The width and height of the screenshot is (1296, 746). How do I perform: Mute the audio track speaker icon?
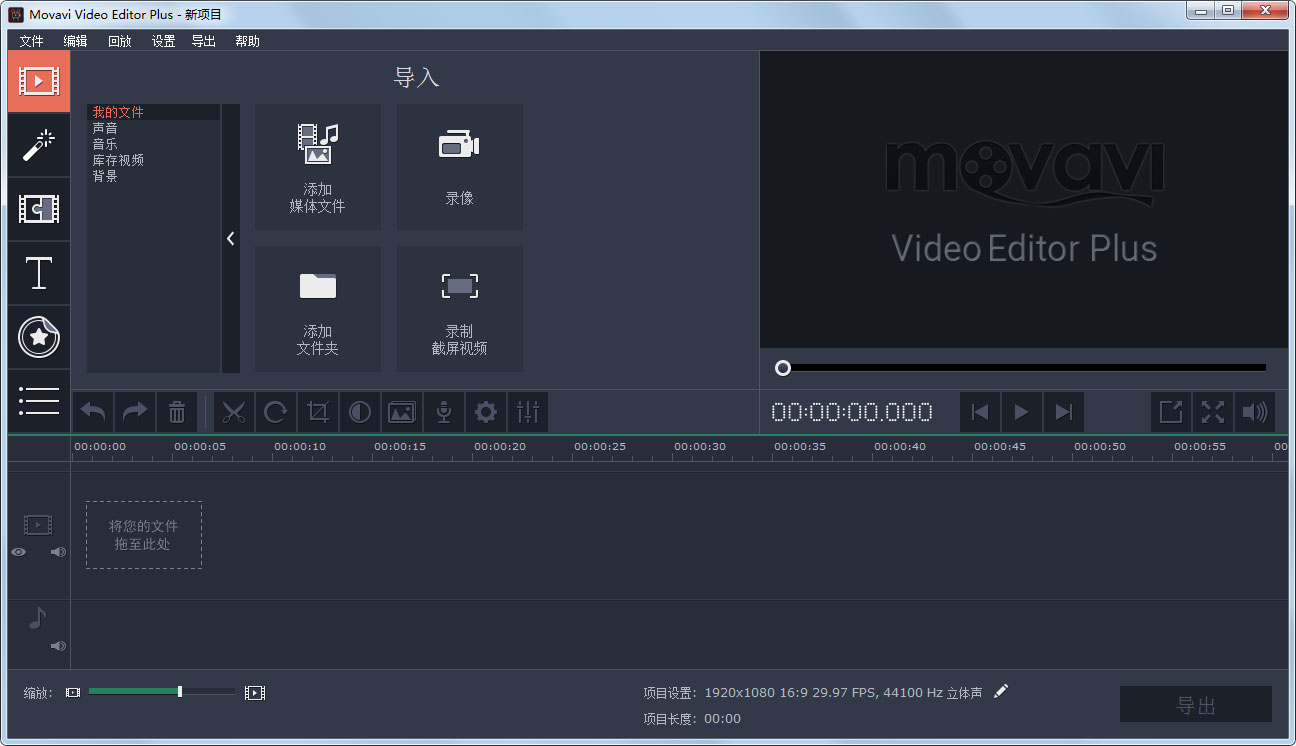tap(57, 646)
